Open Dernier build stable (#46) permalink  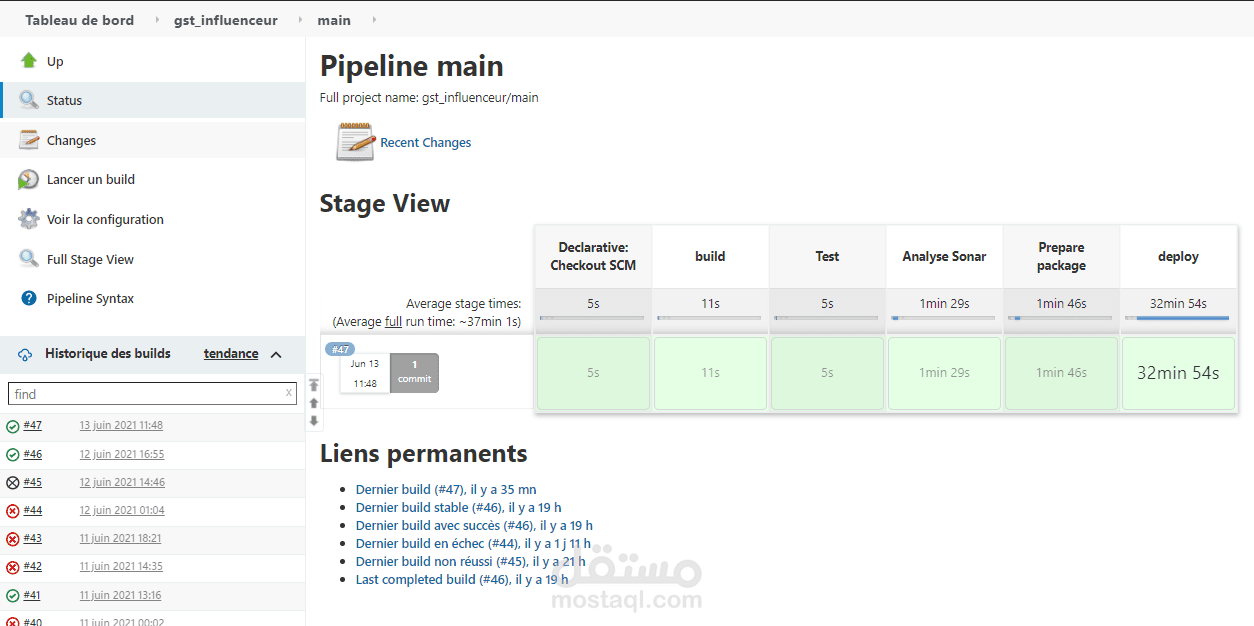point(458,507)
